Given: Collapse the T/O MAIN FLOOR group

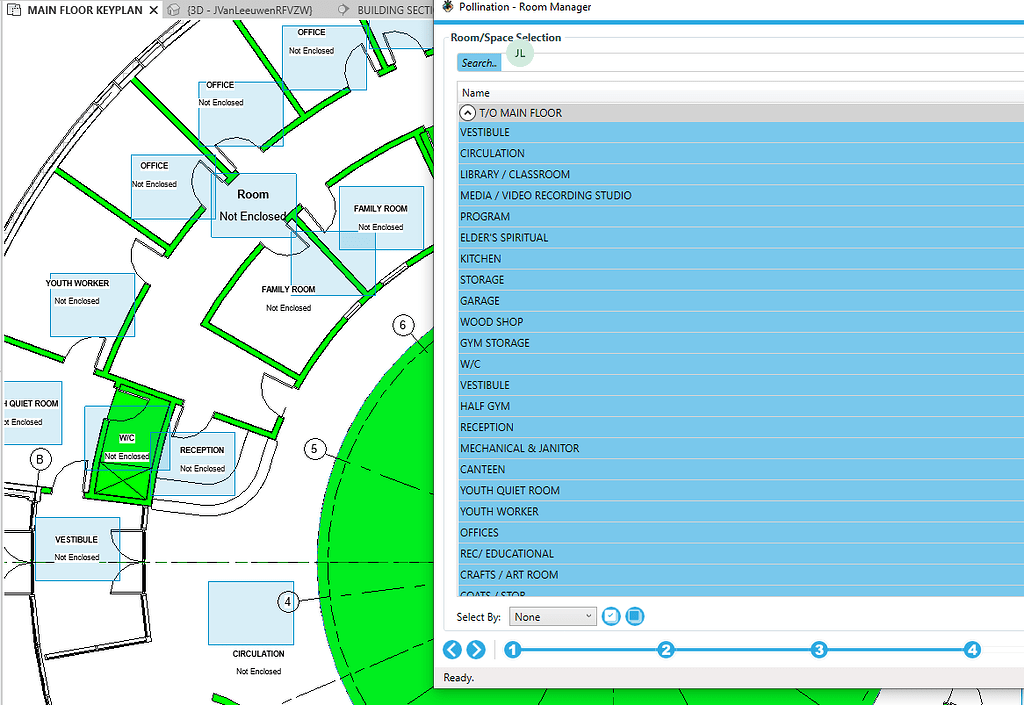Looking at the screenshot, I should [467, 113].
